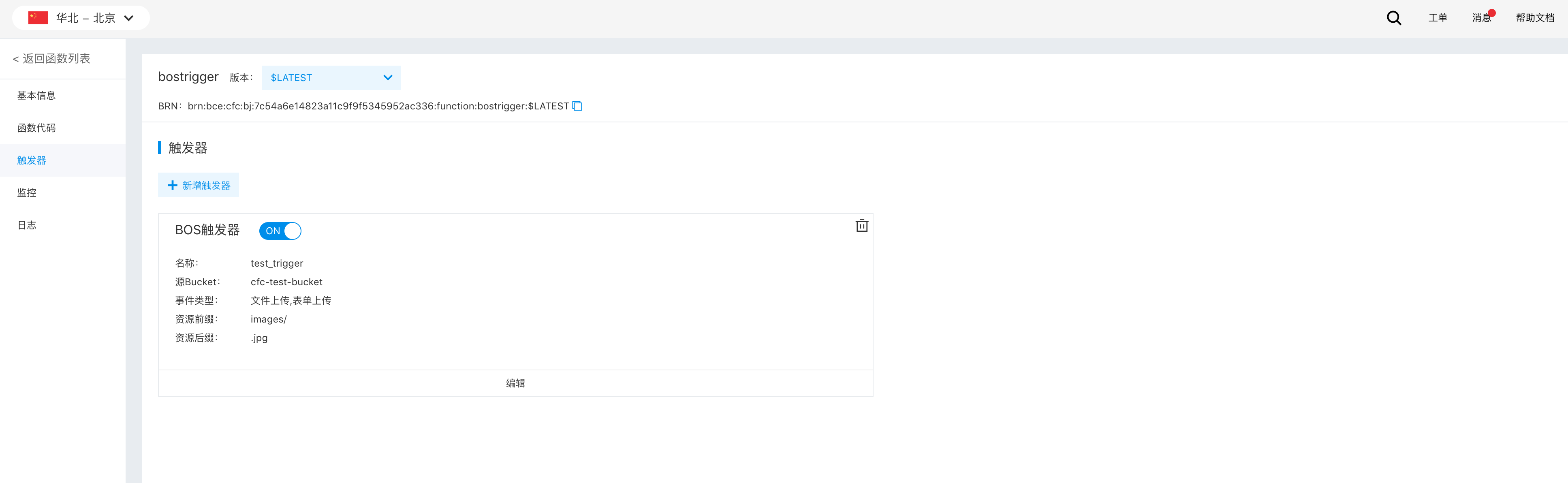Viewport: 1568px width, 483px height.
Task: Click the search magnifier icon
Action: click(1394, 18)
